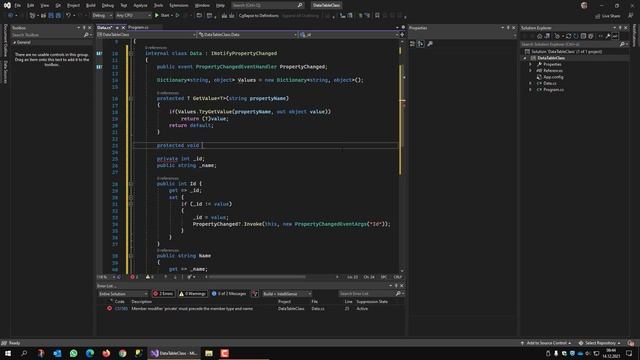This screenshot has height=360, width=640.
Task: Open WhatsApp from the taskbar
Action: coord(73,353)
